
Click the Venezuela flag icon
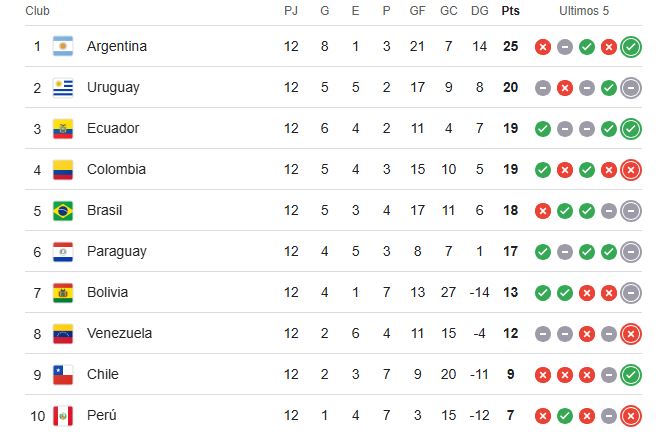pyautogui.click(x=63, y=333)
